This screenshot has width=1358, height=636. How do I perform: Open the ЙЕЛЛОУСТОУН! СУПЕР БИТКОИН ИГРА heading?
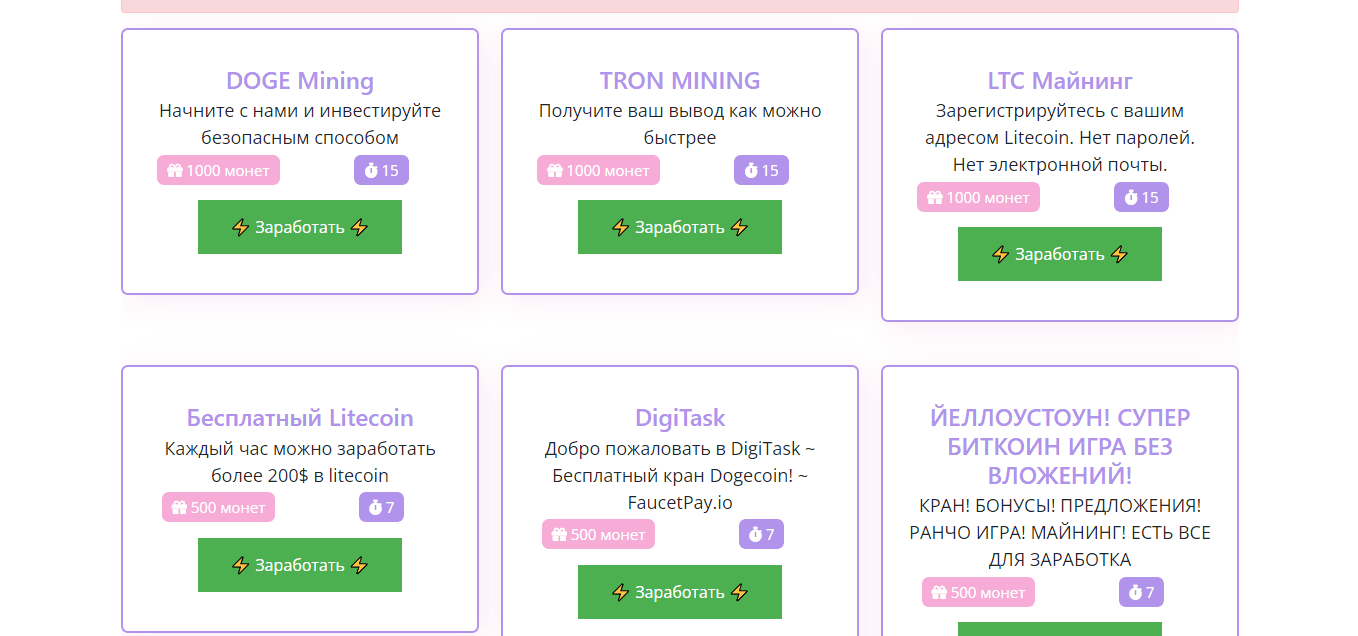point(1060,446)
